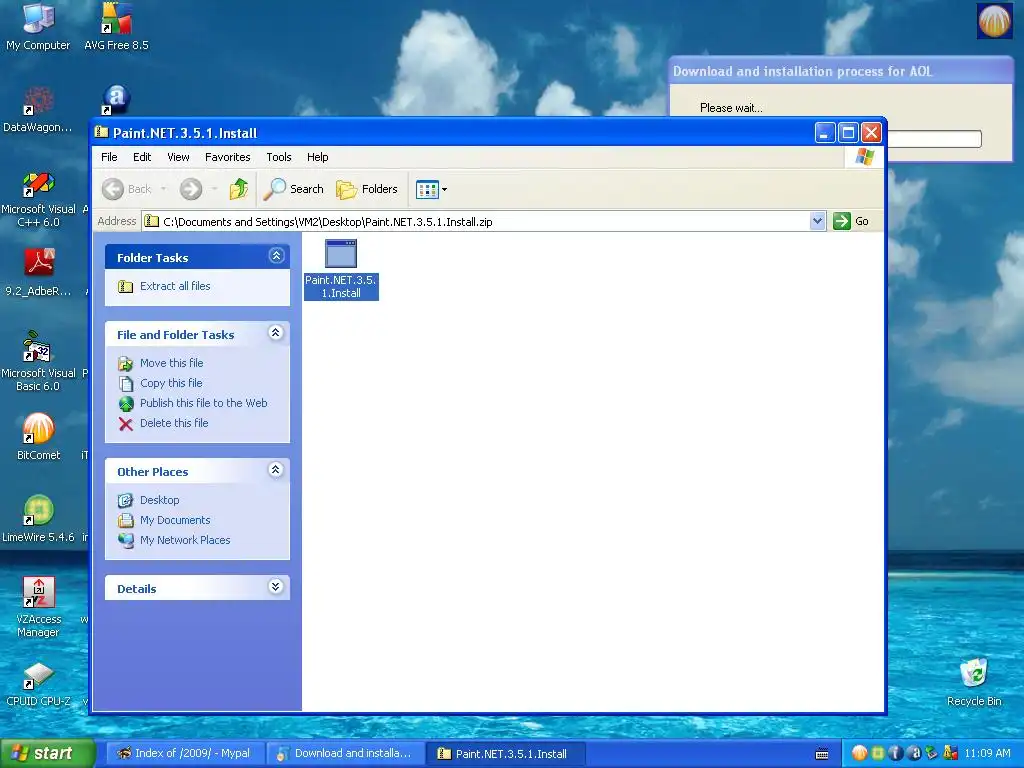Collapse the File and Folder Tasks panel
This screenshot has width=1024, height=768.
pos(276,333)
